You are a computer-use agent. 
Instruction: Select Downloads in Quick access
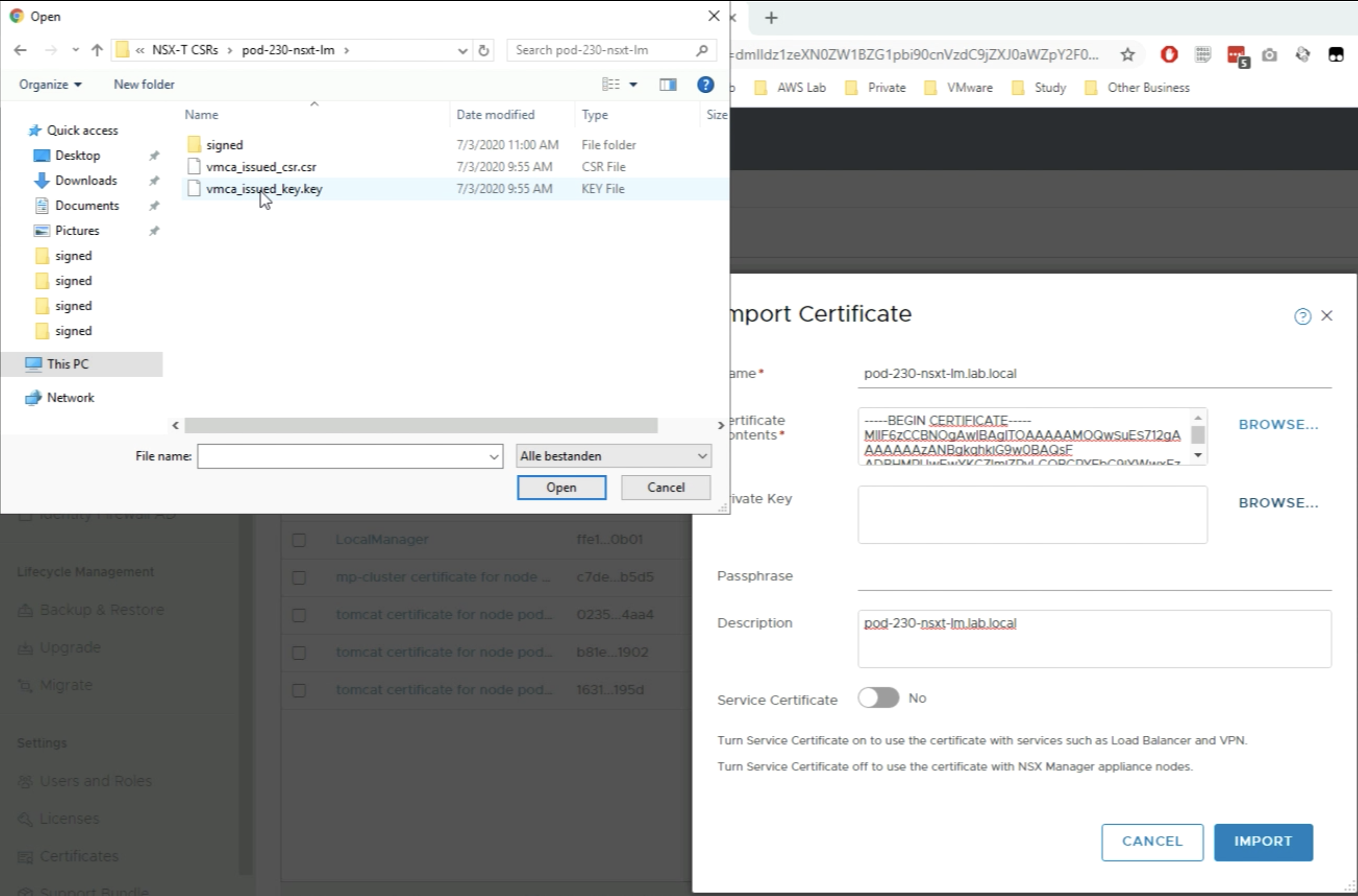click(x=86, y=181)
